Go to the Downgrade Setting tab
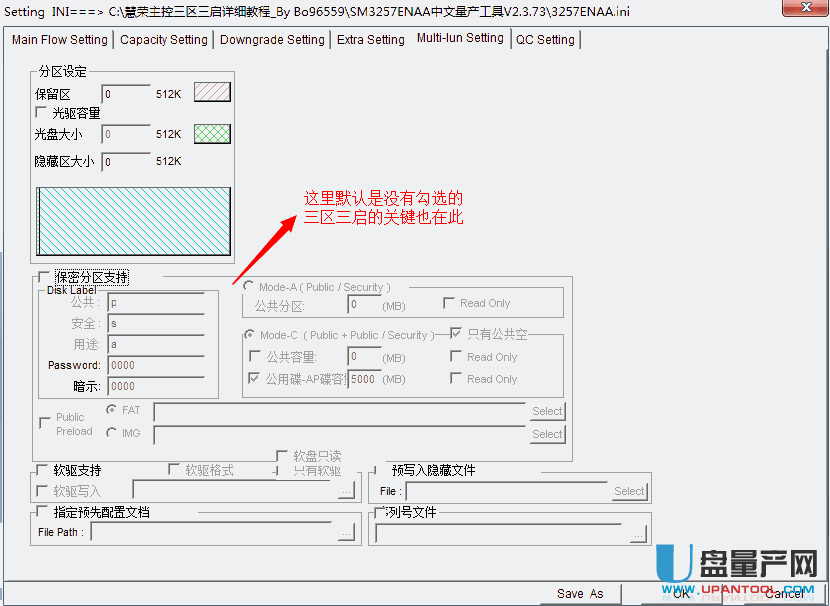 tap(272, 40)
